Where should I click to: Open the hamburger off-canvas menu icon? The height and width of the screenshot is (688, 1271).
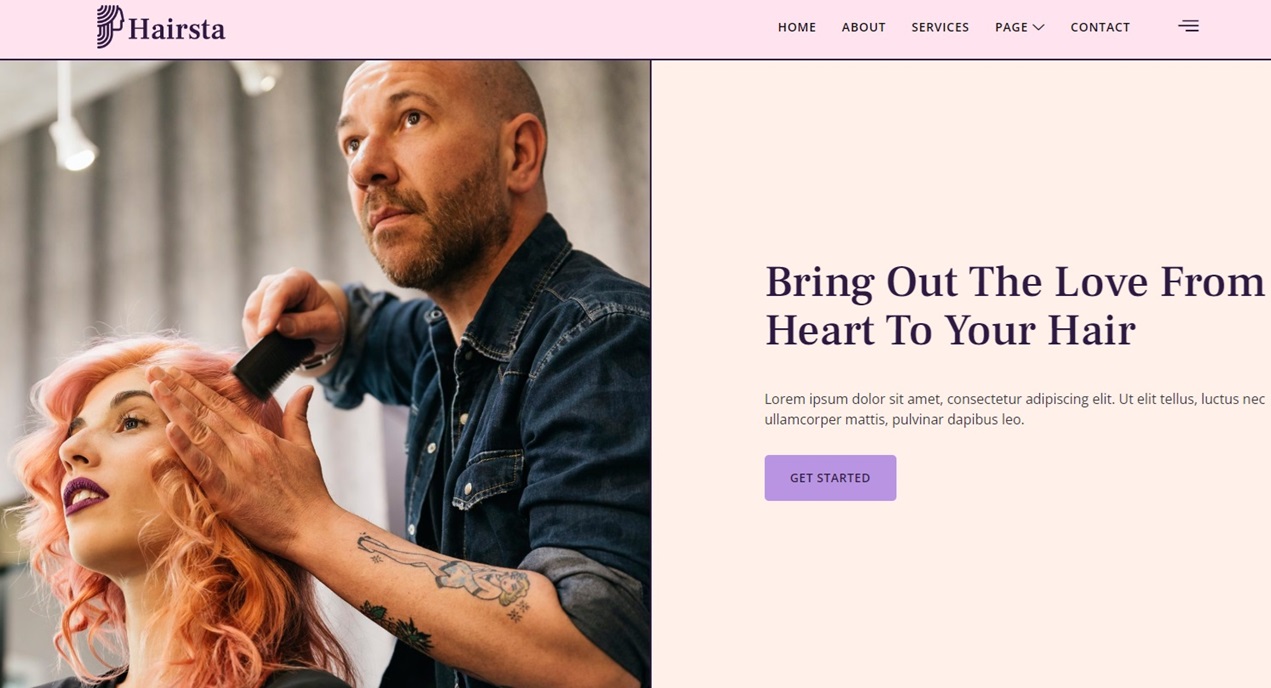1188,26
